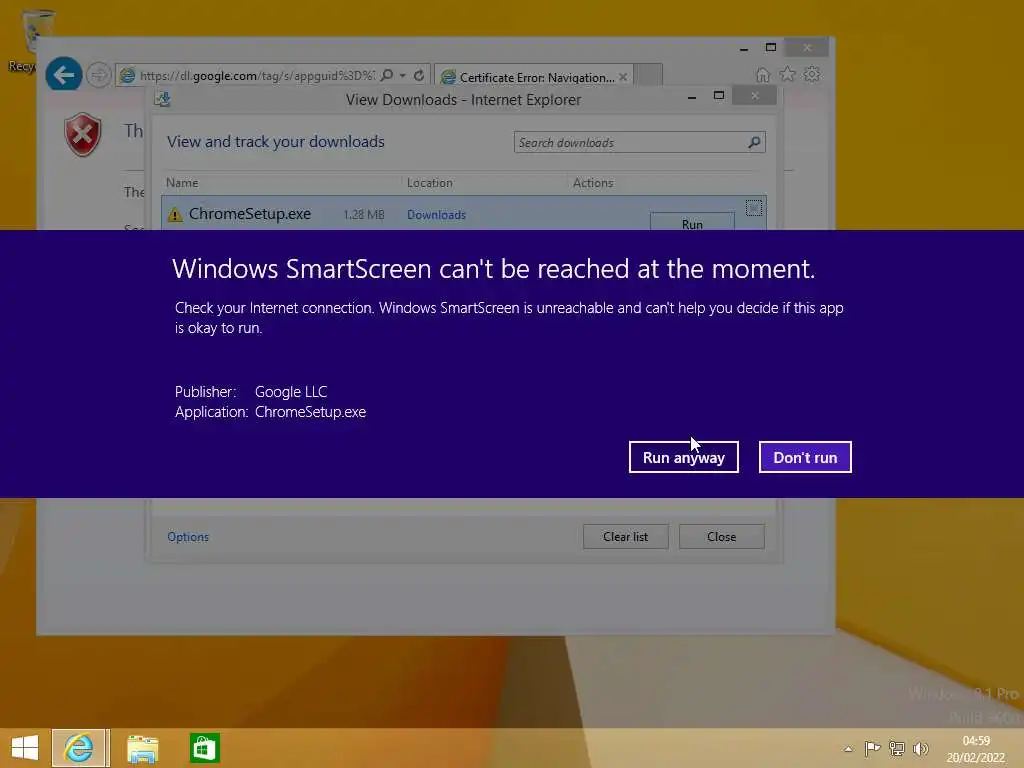Click the network tray icon

(897, 748)
